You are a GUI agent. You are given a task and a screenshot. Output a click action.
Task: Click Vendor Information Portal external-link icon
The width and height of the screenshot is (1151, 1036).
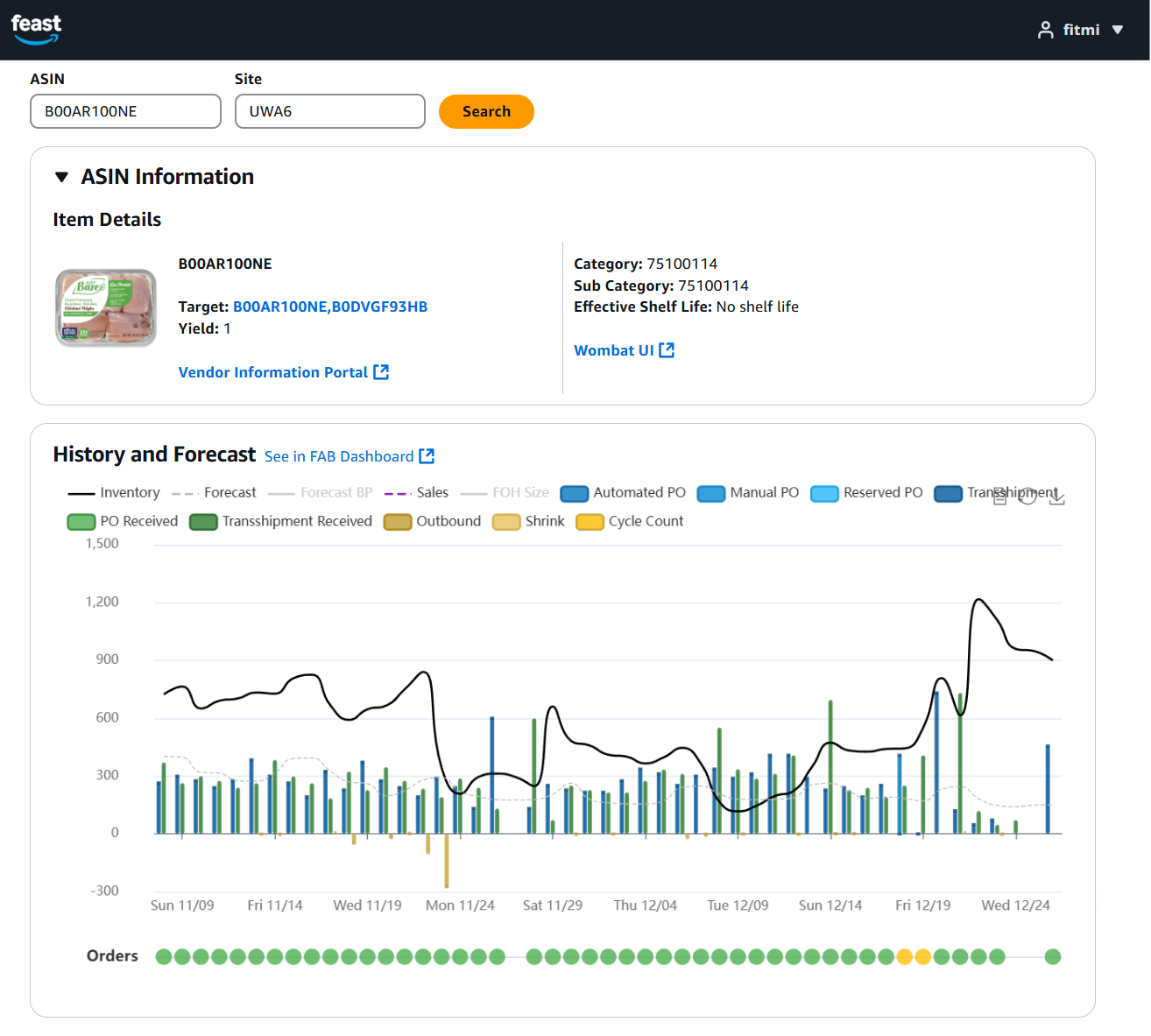[381, 372]
